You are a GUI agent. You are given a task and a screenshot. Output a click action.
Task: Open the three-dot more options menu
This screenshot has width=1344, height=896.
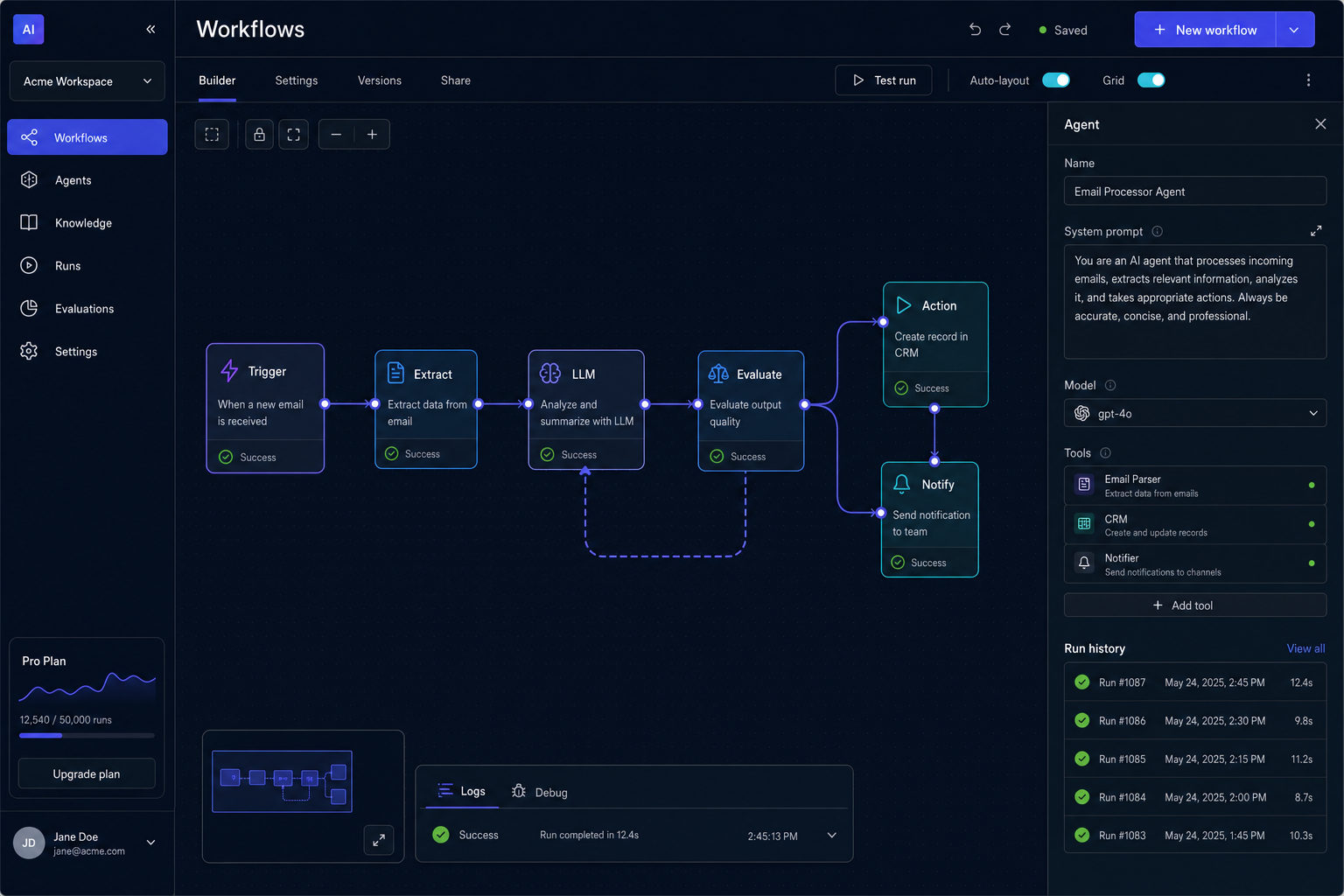pyautogui.click(x=1308, y=80)
